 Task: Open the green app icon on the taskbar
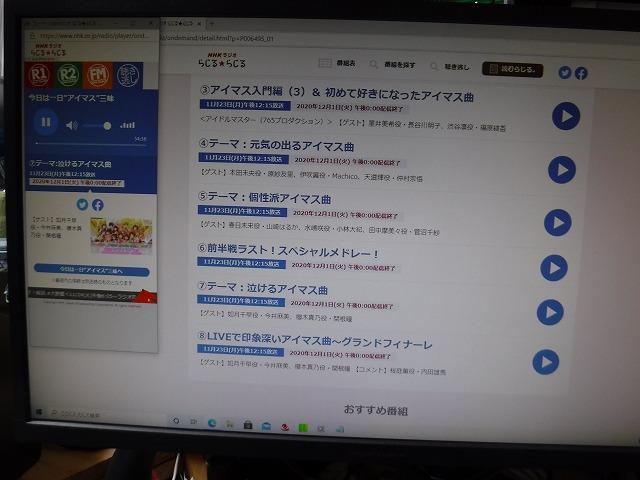point(303,428)
